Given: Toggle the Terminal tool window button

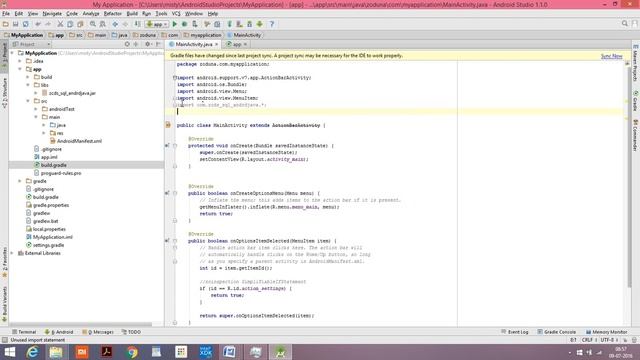Looking at the screenshot, I should click(x=24, y=332).
